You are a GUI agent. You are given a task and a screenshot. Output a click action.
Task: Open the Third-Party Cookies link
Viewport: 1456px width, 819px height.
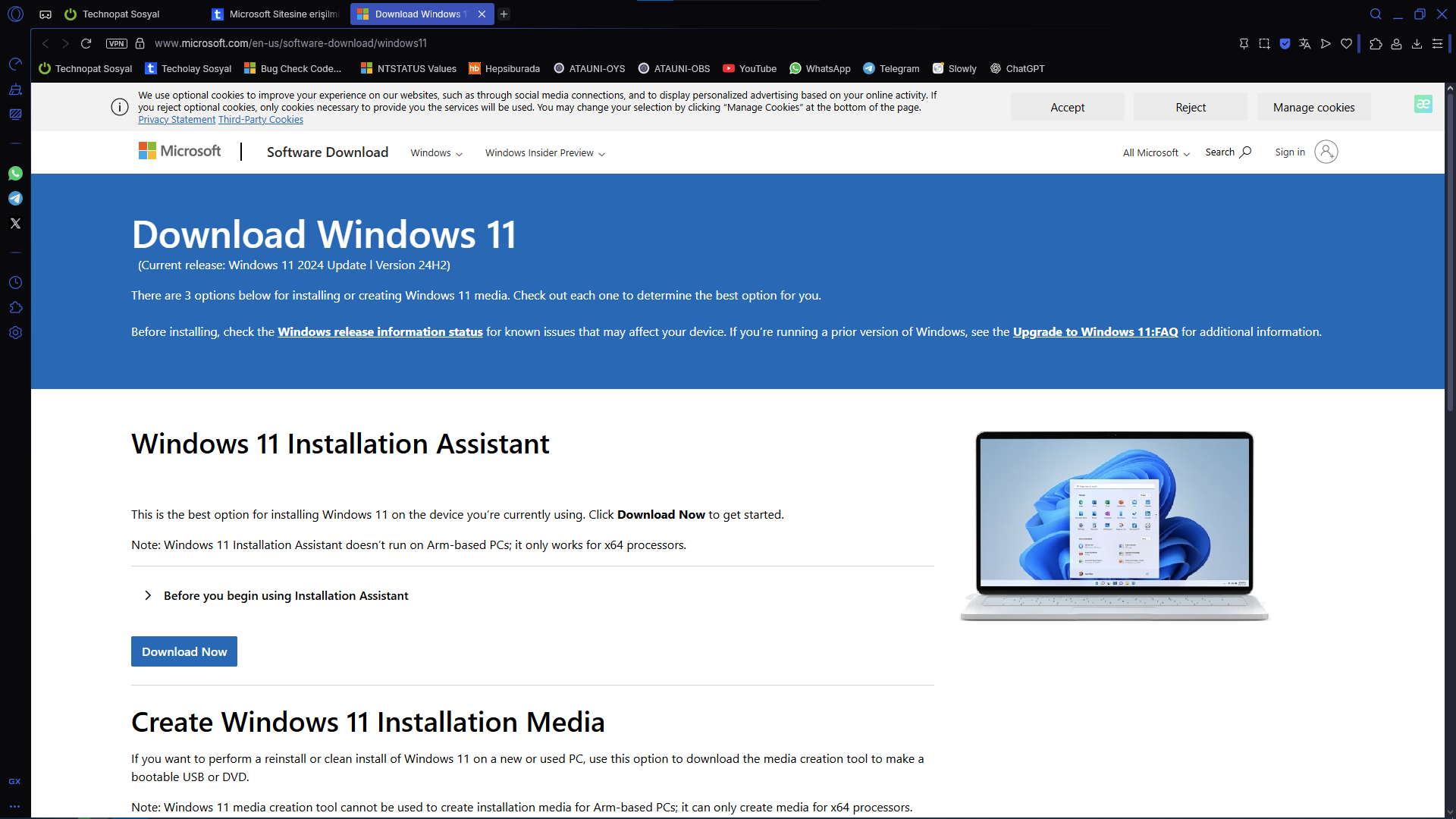[261, 120]
